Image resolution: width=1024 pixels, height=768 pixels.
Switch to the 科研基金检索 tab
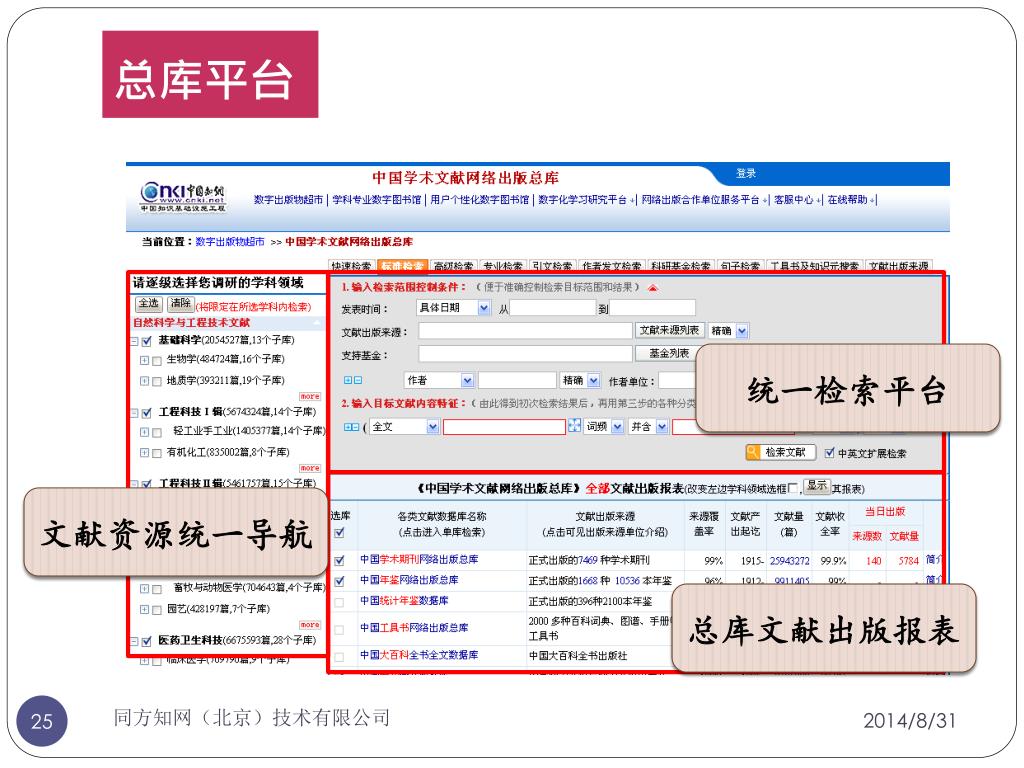pos(681,266)
